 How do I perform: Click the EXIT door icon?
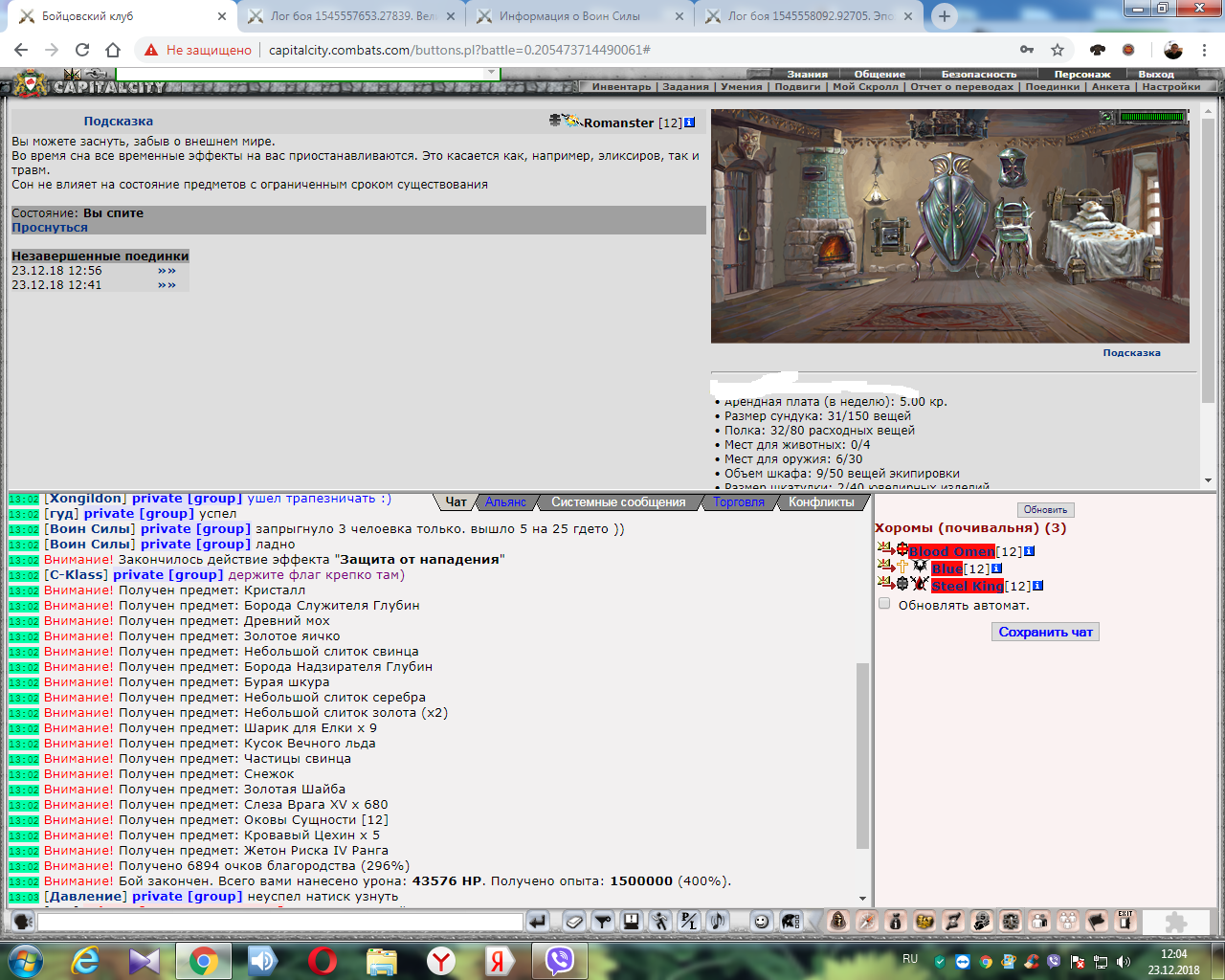tap(1125, 921)
